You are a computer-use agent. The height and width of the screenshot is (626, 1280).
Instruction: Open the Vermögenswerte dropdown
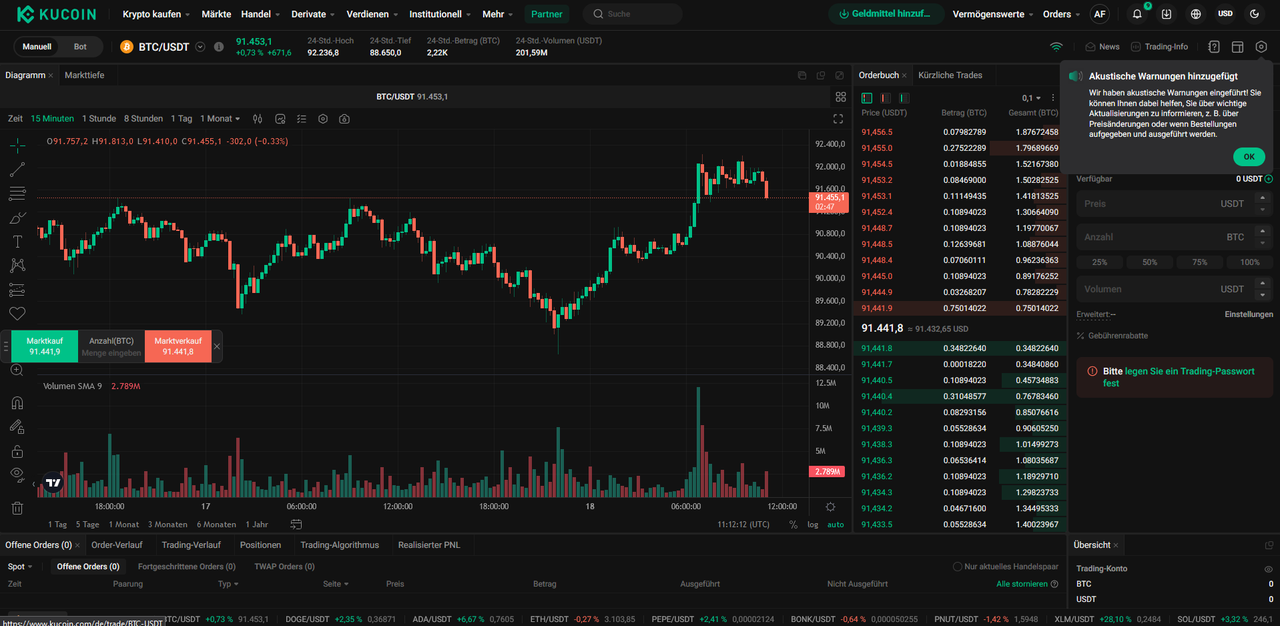[x=993, y=14]
